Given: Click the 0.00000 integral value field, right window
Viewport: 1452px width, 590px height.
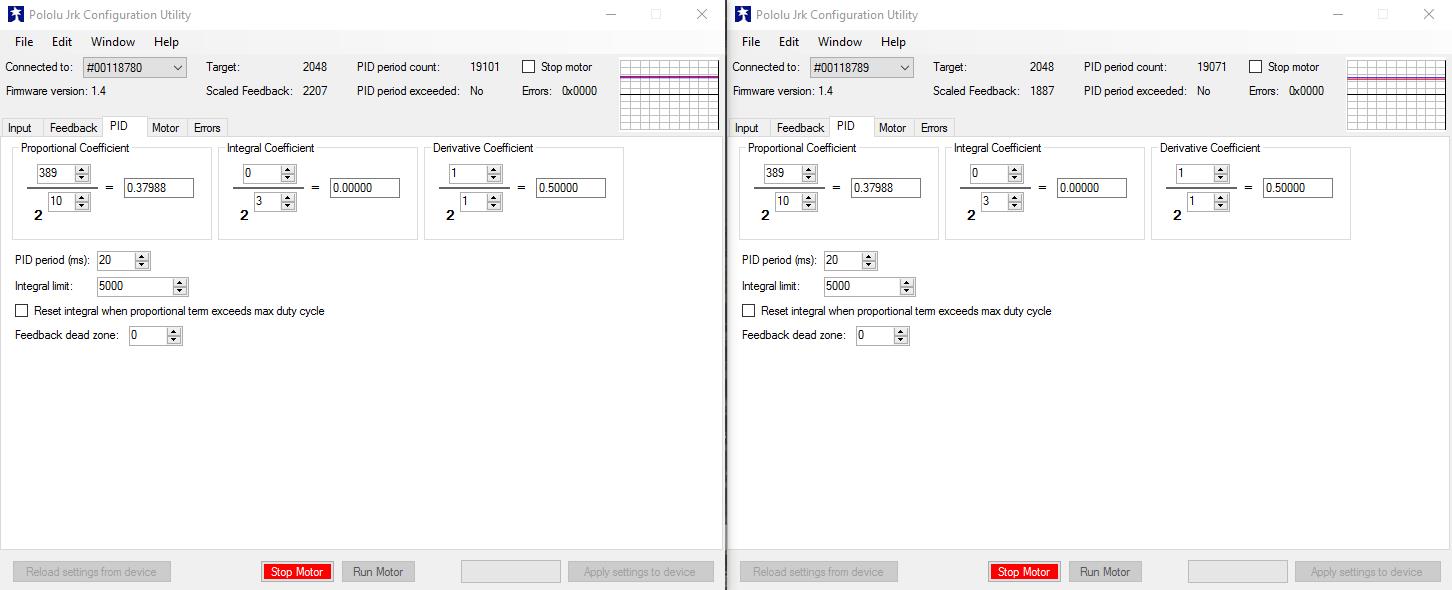Looking at the screenshot, I should click(1092, 188).
